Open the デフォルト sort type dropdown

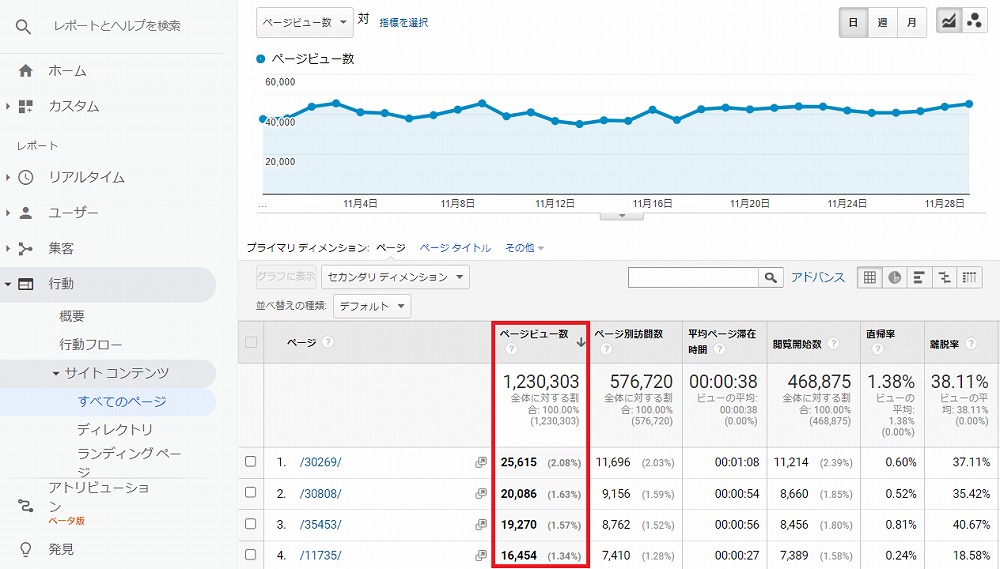coord(372,306)
